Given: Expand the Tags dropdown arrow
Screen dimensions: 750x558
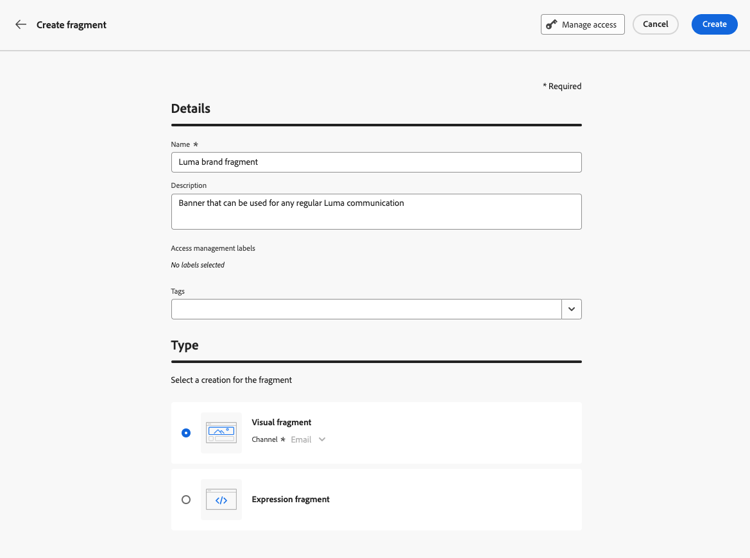Looking at the screenshot, I should tap(571, 309).
